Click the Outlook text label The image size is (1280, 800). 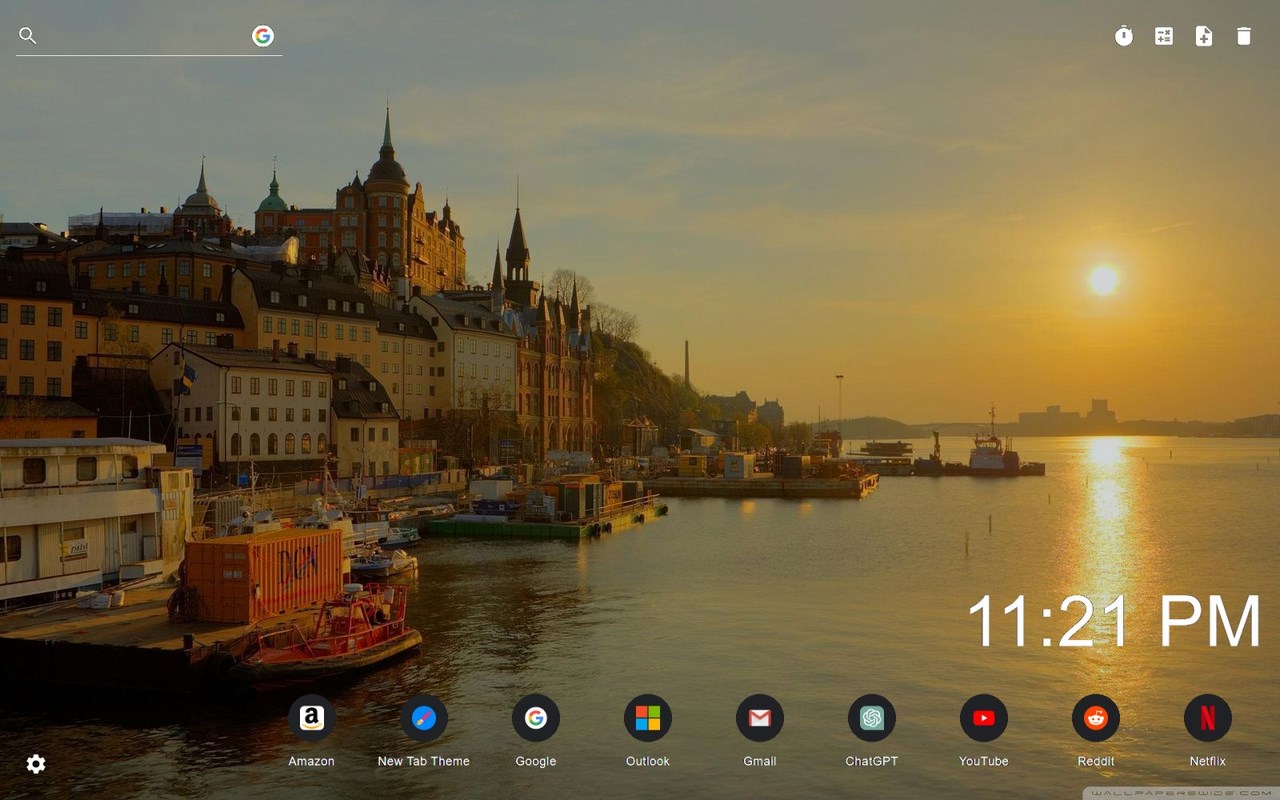648,761
